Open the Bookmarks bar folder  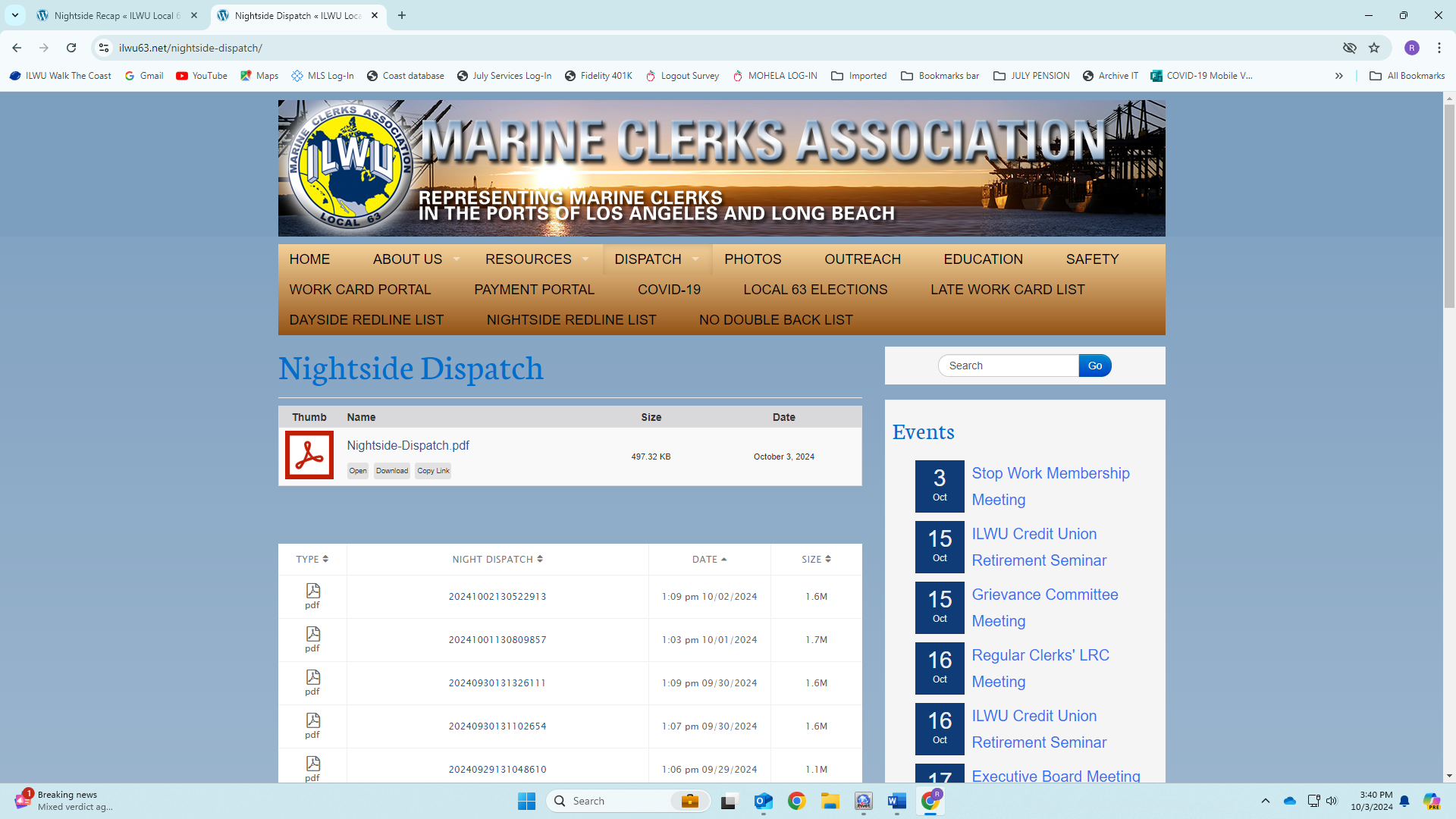pyautogui.click(x=940, y=76)
